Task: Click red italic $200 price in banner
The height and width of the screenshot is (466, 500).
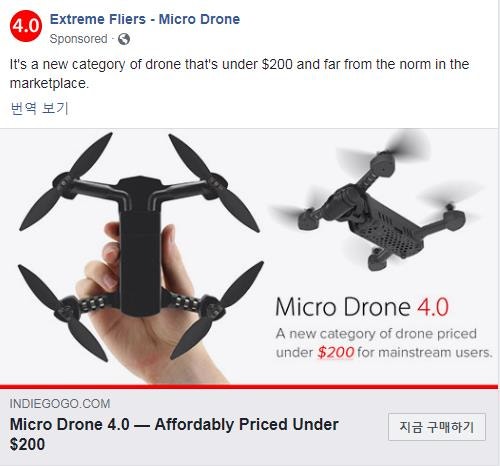Action: [335, 352]
